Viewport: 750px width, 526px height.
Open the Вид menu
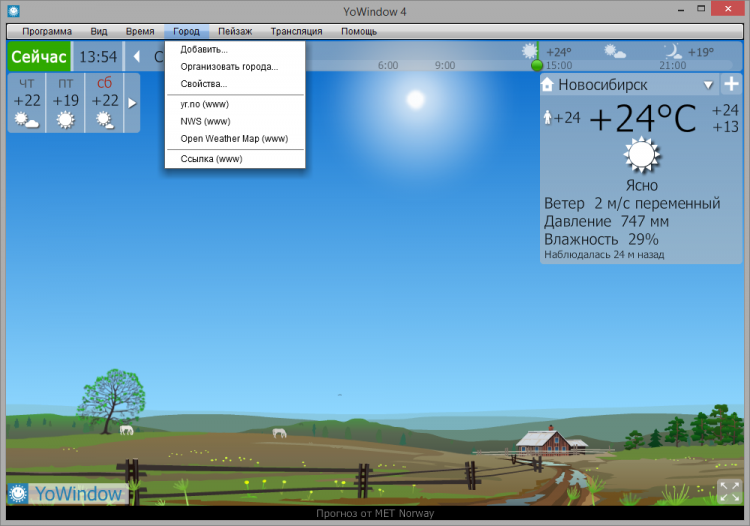(x=99, y=32)
